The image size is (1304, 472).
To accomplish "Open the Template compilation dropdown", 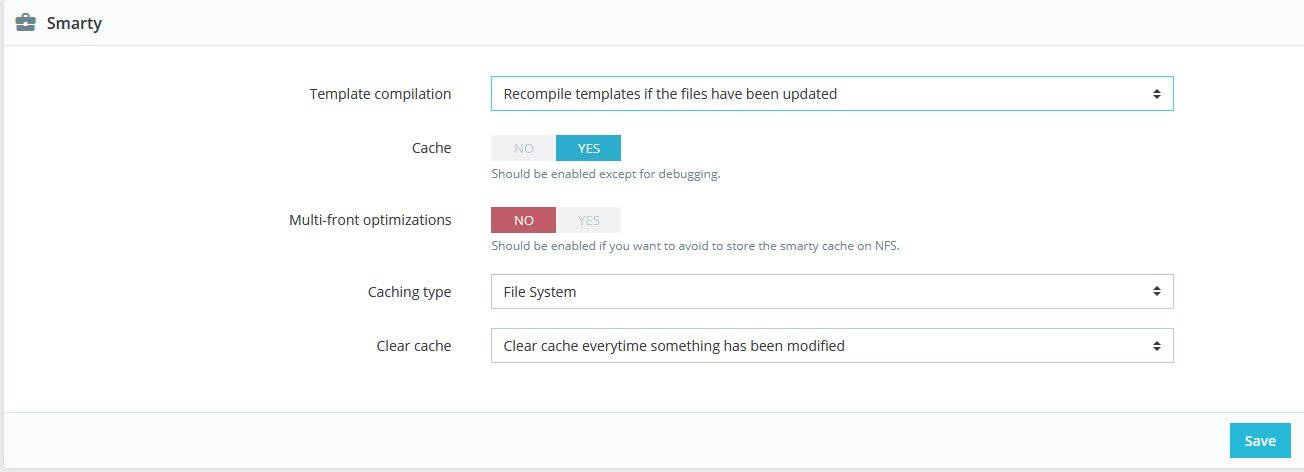I will coord(830,94).
